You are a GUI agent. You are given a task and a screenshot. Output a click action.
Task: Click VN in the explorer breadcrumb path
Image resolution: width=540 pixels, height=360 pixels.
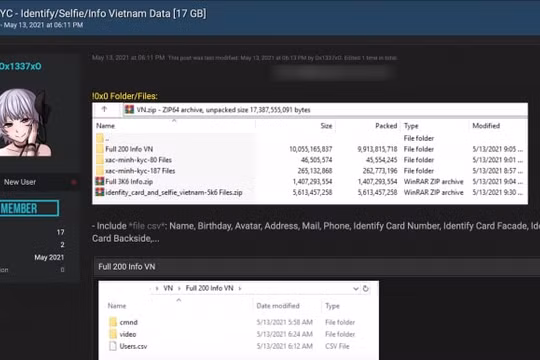tap(168, 288)
